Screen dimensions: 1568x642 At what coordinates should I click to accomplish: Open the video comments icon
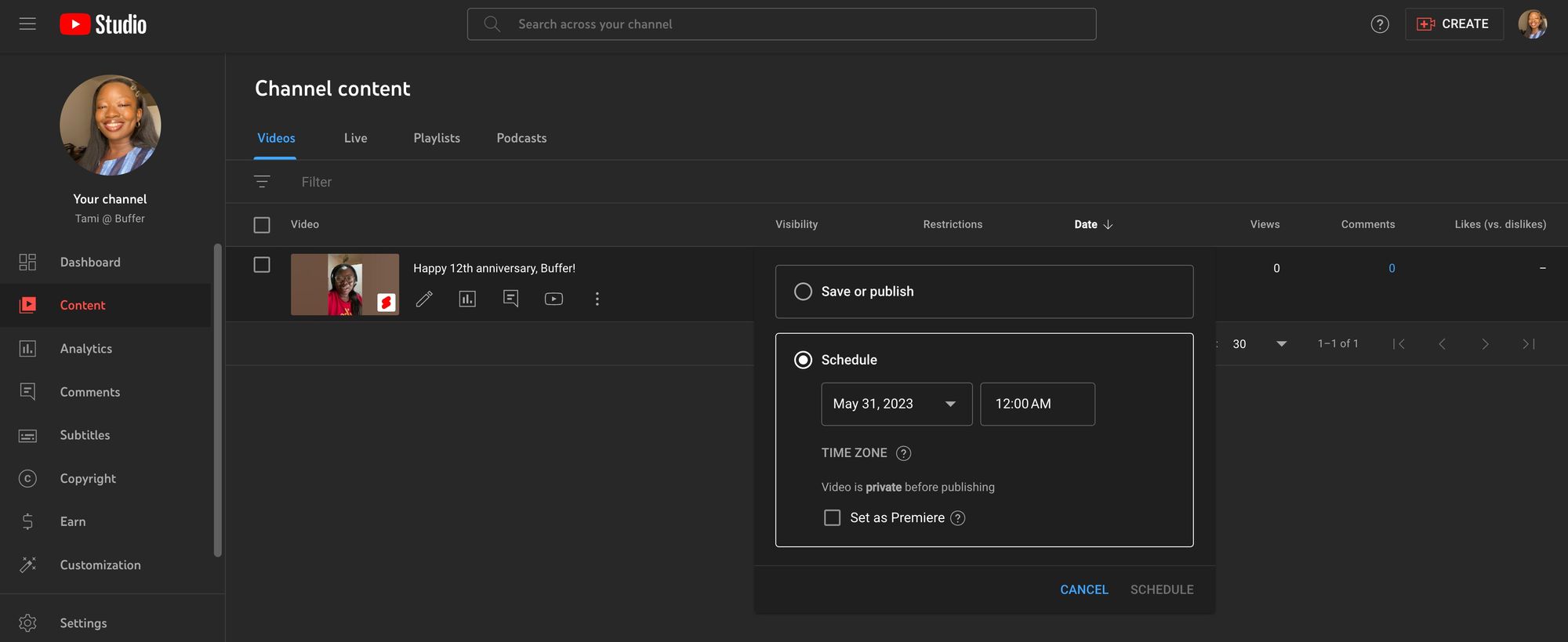pyautogui.click(x=510, y=299)
